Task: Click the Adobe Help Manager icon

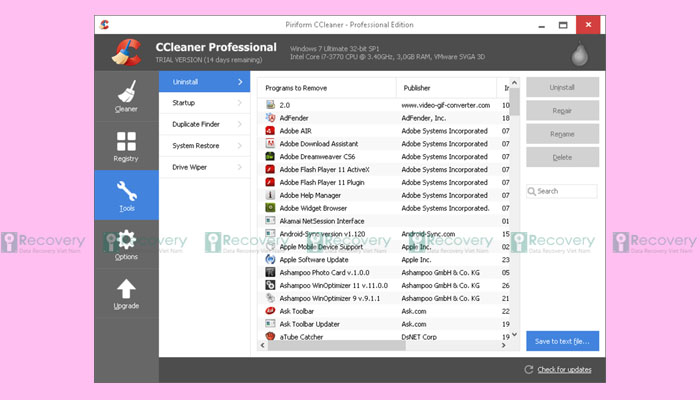Action: (270, 195)
